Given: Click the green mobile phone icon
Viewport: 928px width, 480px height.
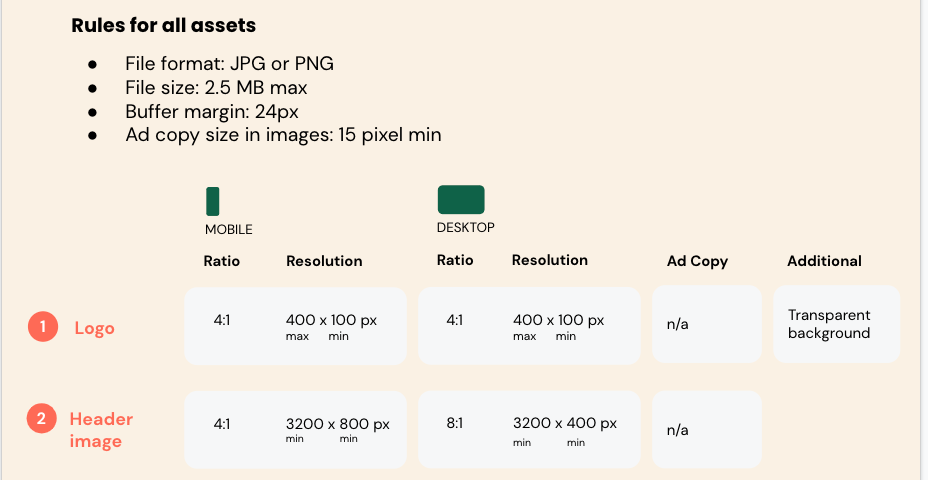Looking at the screenshot, I should pyautogui.click(x=212, y=201).
